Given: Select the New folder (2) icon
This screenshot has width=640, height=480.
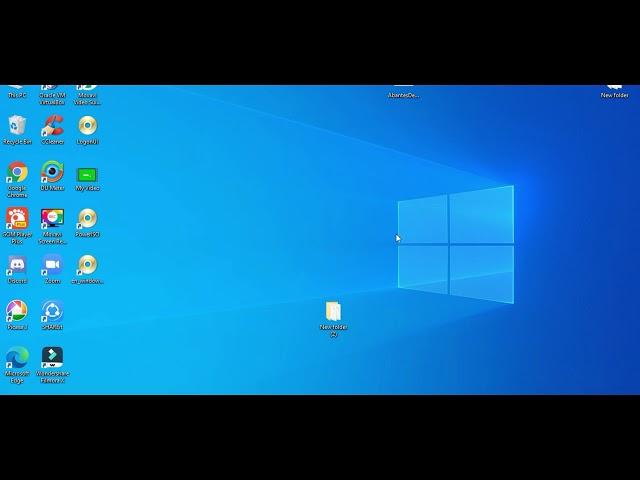Looking at the screenshot, I should click(x=333, y=319).
